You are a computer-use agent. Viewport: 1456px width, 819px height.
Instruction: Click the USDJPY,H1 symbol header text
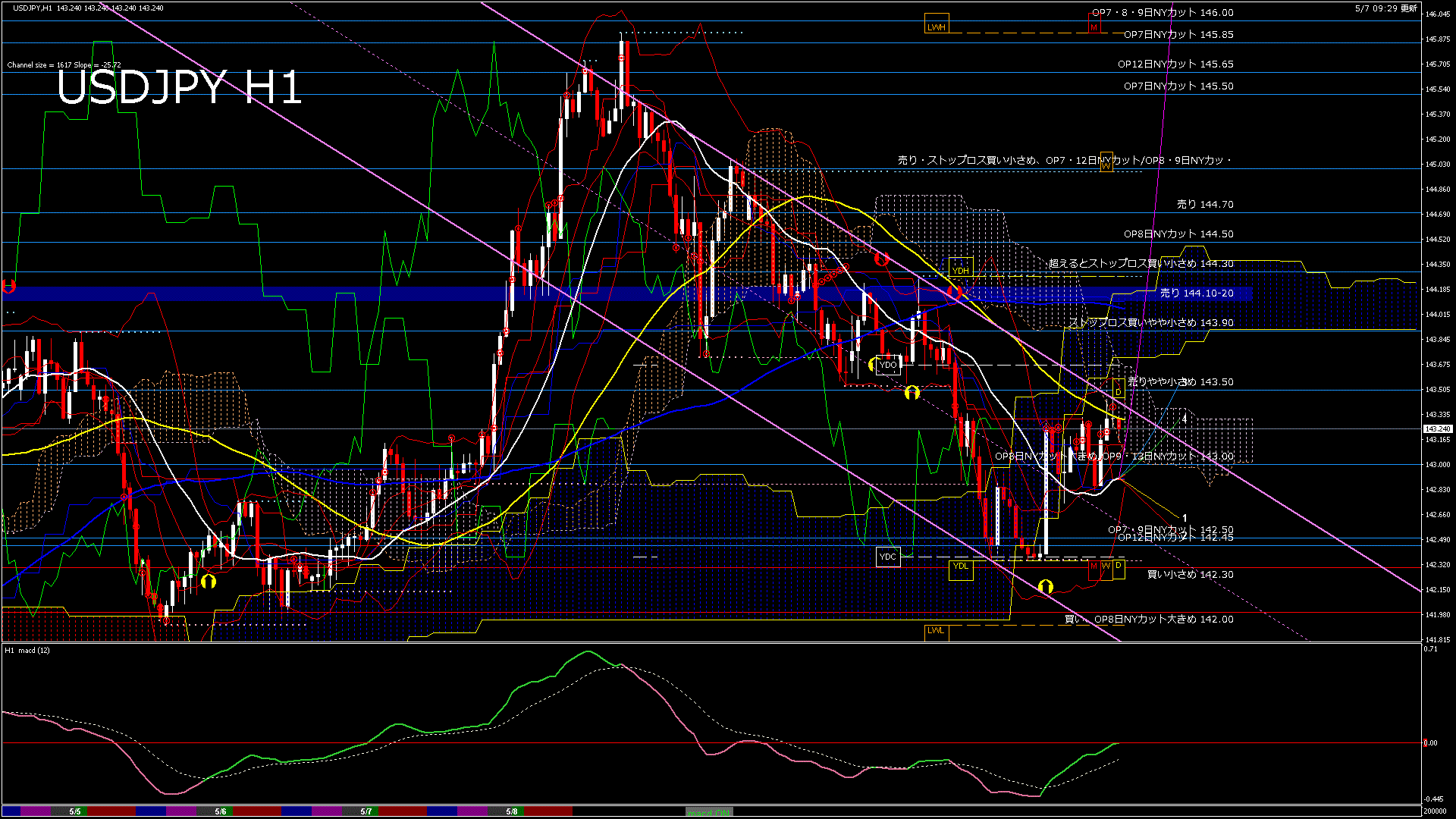coord(33,8)
